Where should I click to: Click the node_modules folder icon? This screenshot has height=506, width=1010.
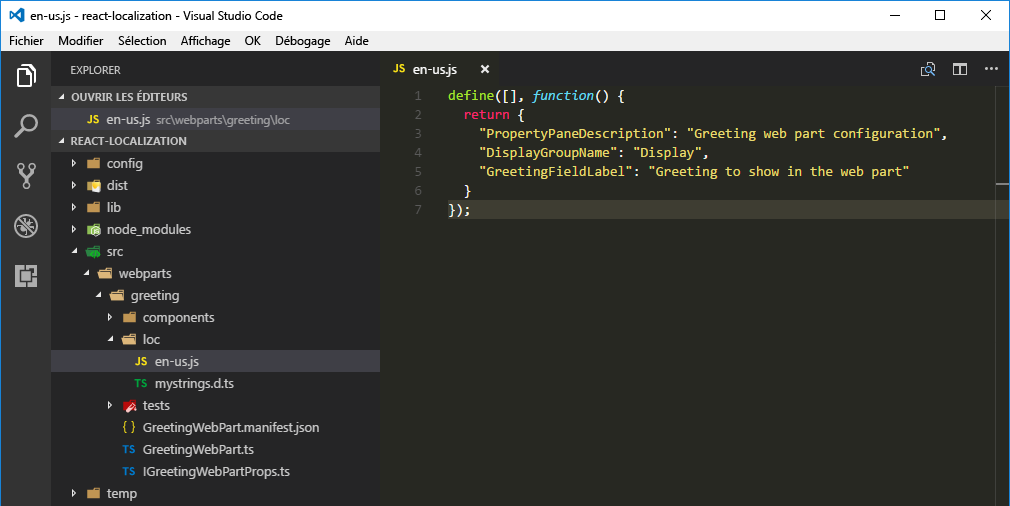point(94,230)
